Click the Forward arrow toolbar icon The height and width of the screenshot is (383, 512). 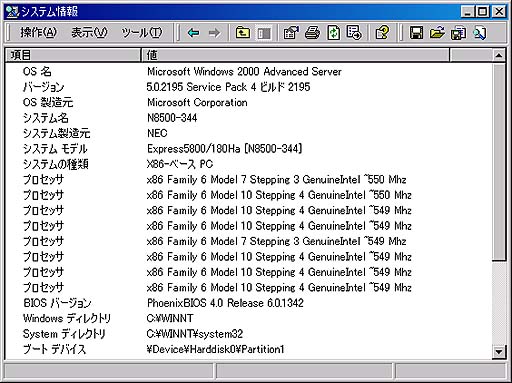tap(214, 33)
